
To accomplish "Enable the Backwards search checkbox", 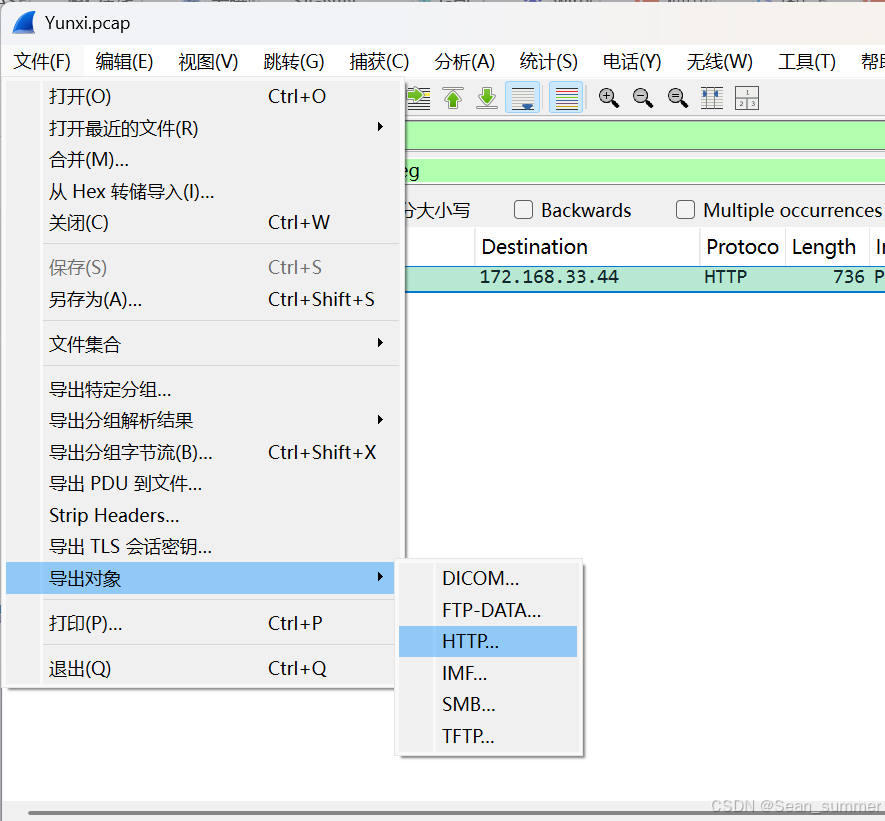I will click(523, 210).
